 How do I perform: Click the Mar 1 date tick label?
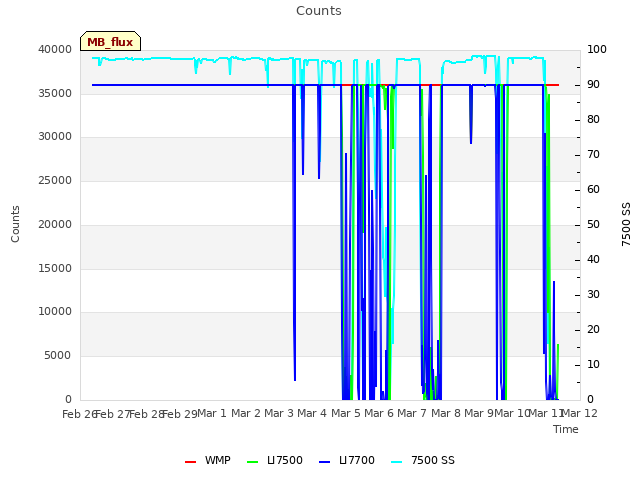click(x=212, y=413)
